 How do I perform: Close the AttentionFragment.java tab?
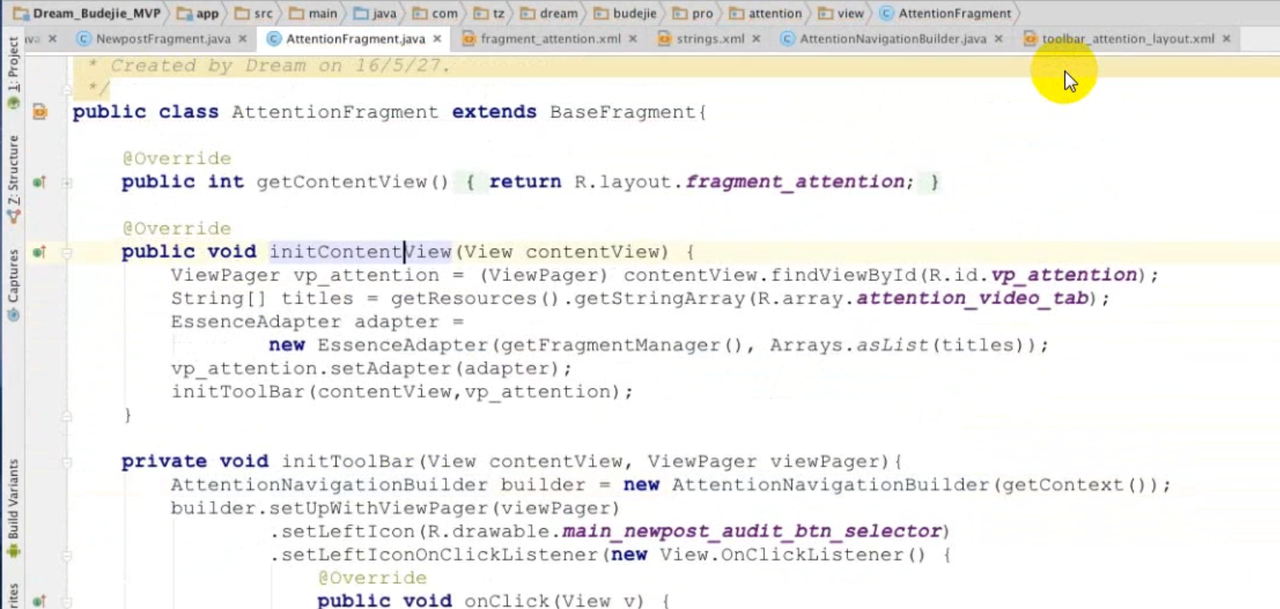[439, 39]
